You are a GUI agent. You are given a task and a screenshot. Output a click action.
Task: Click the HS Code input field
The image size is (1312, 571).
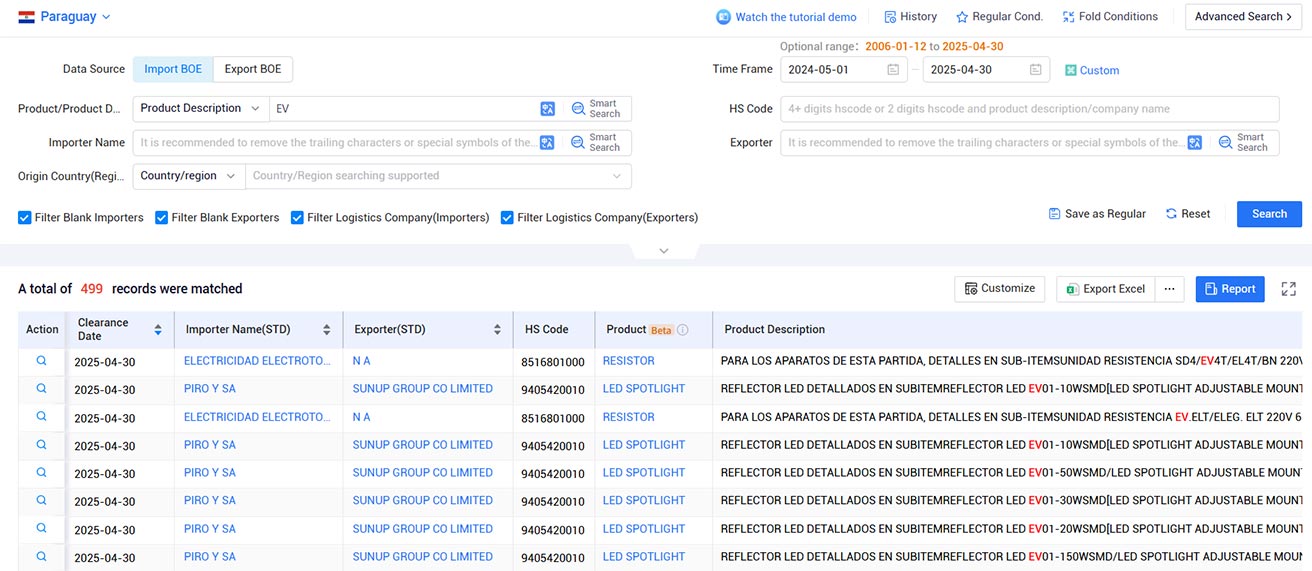coord(1030,109)
